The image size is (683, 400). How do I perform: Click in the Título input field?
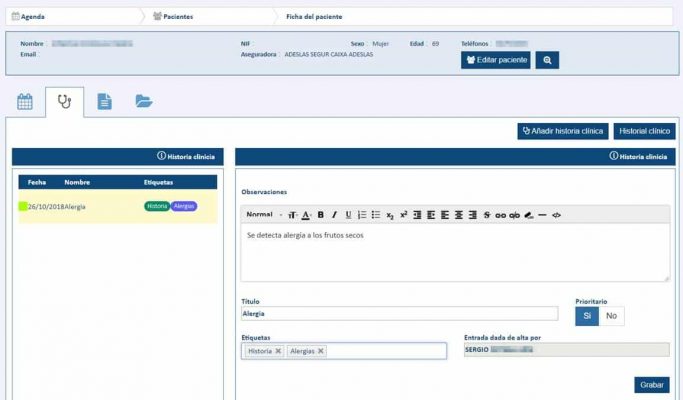398,314
